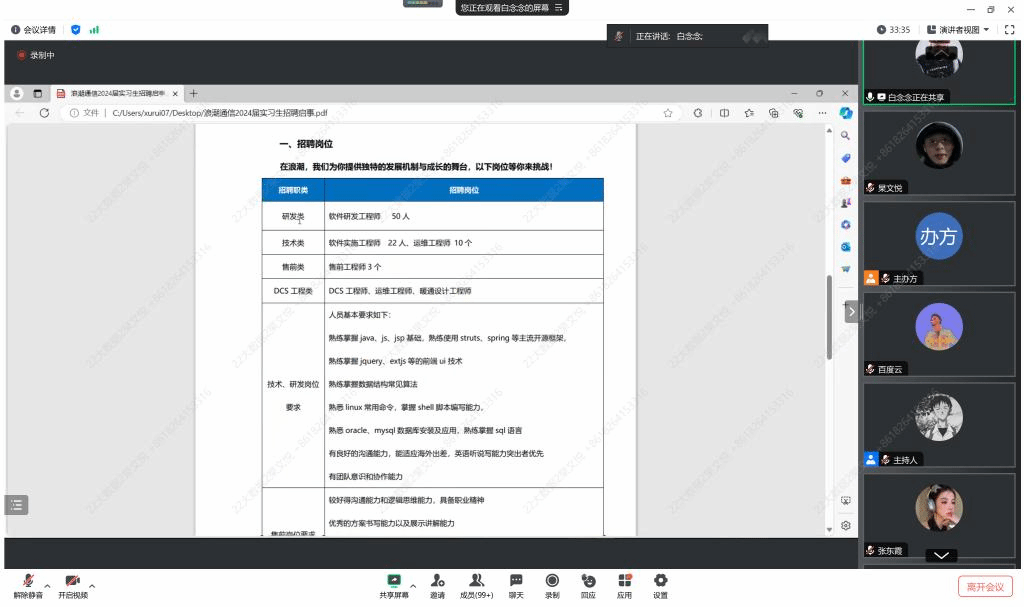
Task: Click the 研发类 table cell
Action: (x=293, y=216)
